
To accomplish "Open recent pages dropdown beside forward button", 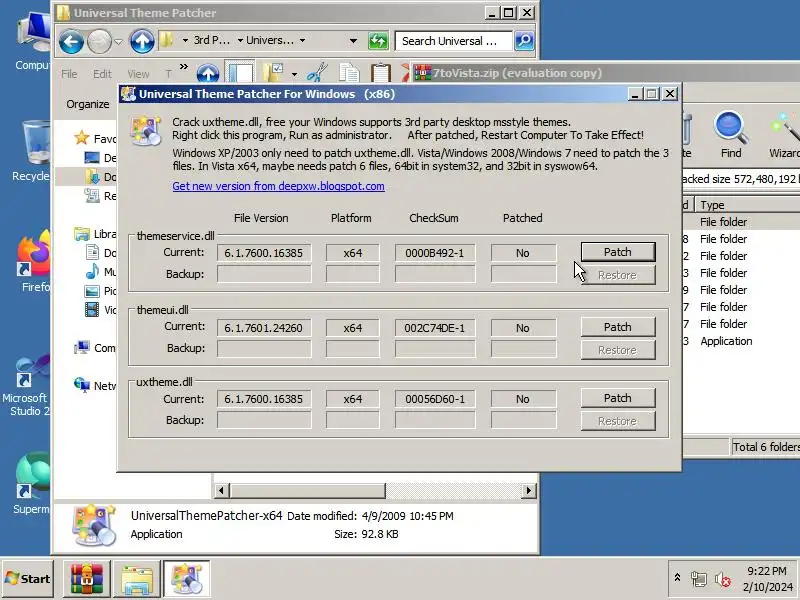I will [118, 42].
